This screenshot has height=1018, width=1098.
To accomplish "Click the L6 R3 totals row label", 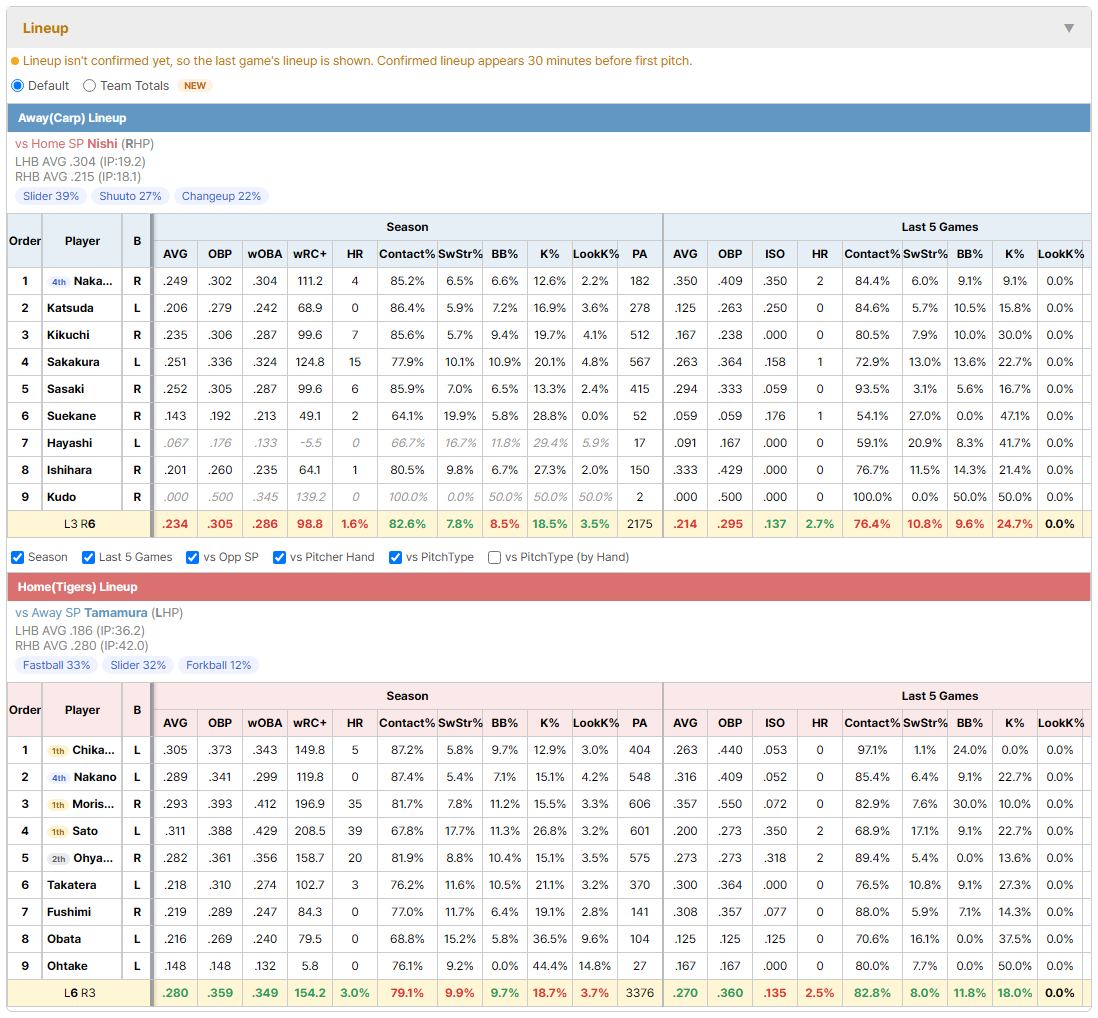I will click(79, 993).
